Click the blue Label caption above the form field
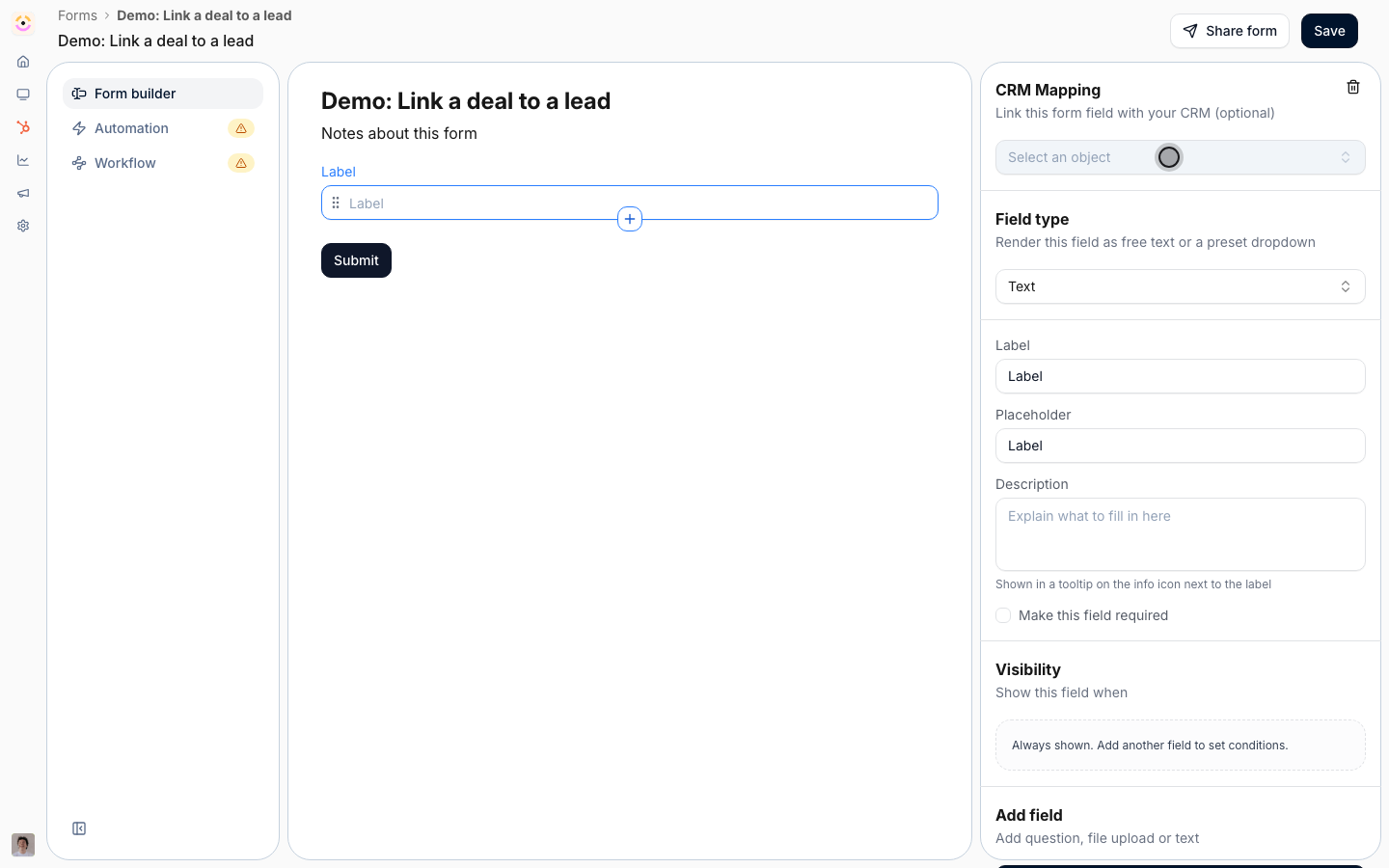 tap(339, 172)
